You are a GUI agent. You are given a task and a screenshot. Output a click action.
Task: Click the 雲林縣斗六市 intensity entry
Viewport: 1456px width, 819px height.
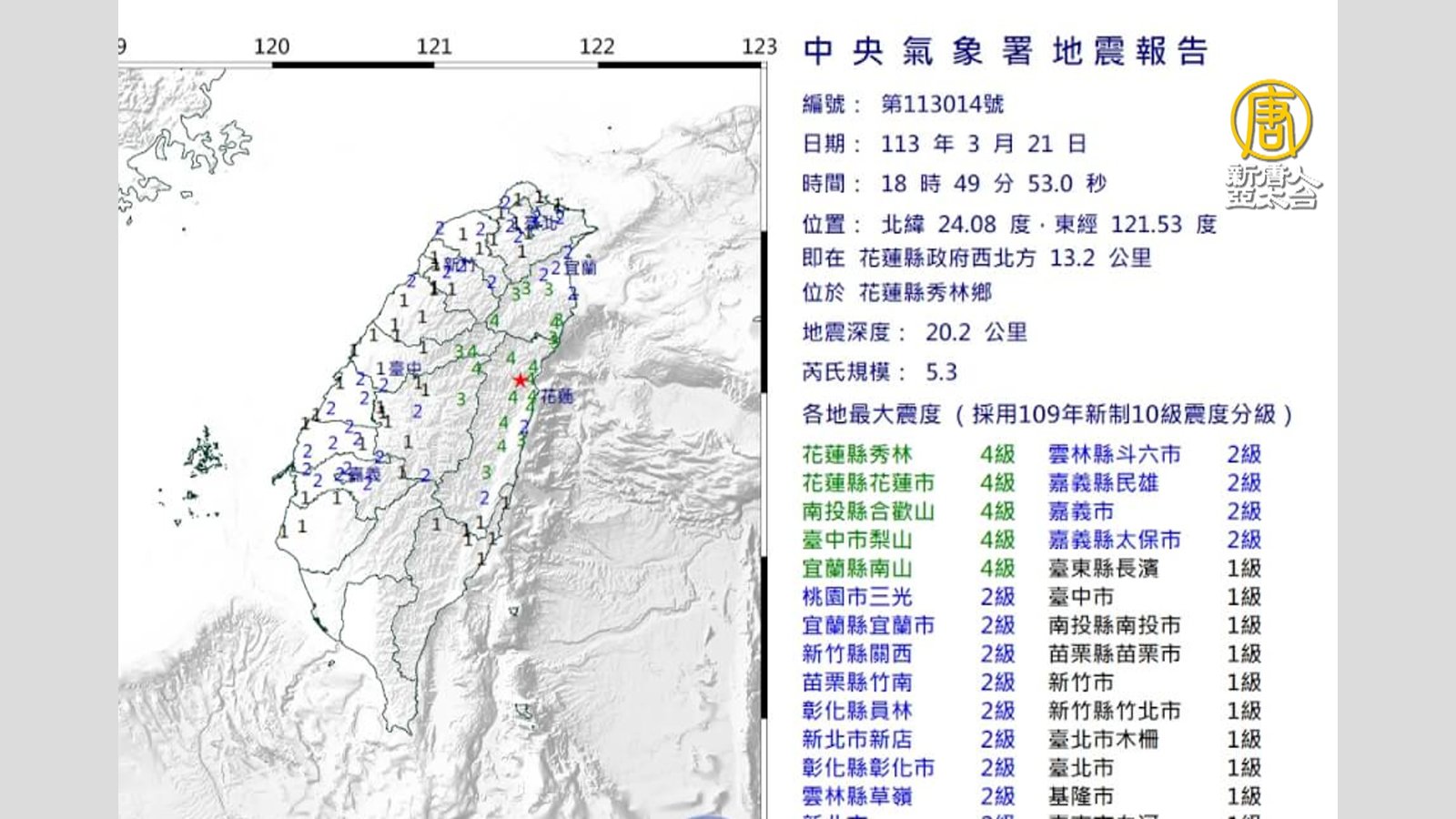(x=1114, y=454)
